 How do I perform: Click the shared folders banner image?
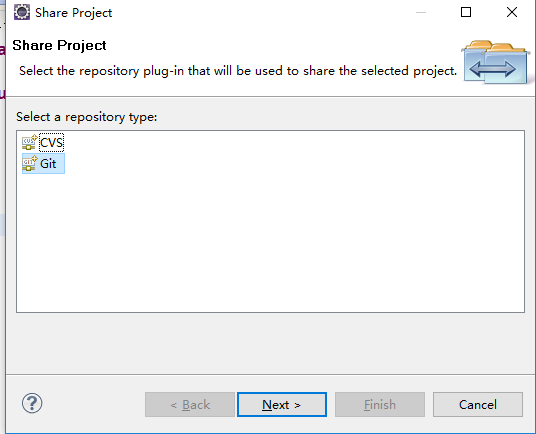495,62
